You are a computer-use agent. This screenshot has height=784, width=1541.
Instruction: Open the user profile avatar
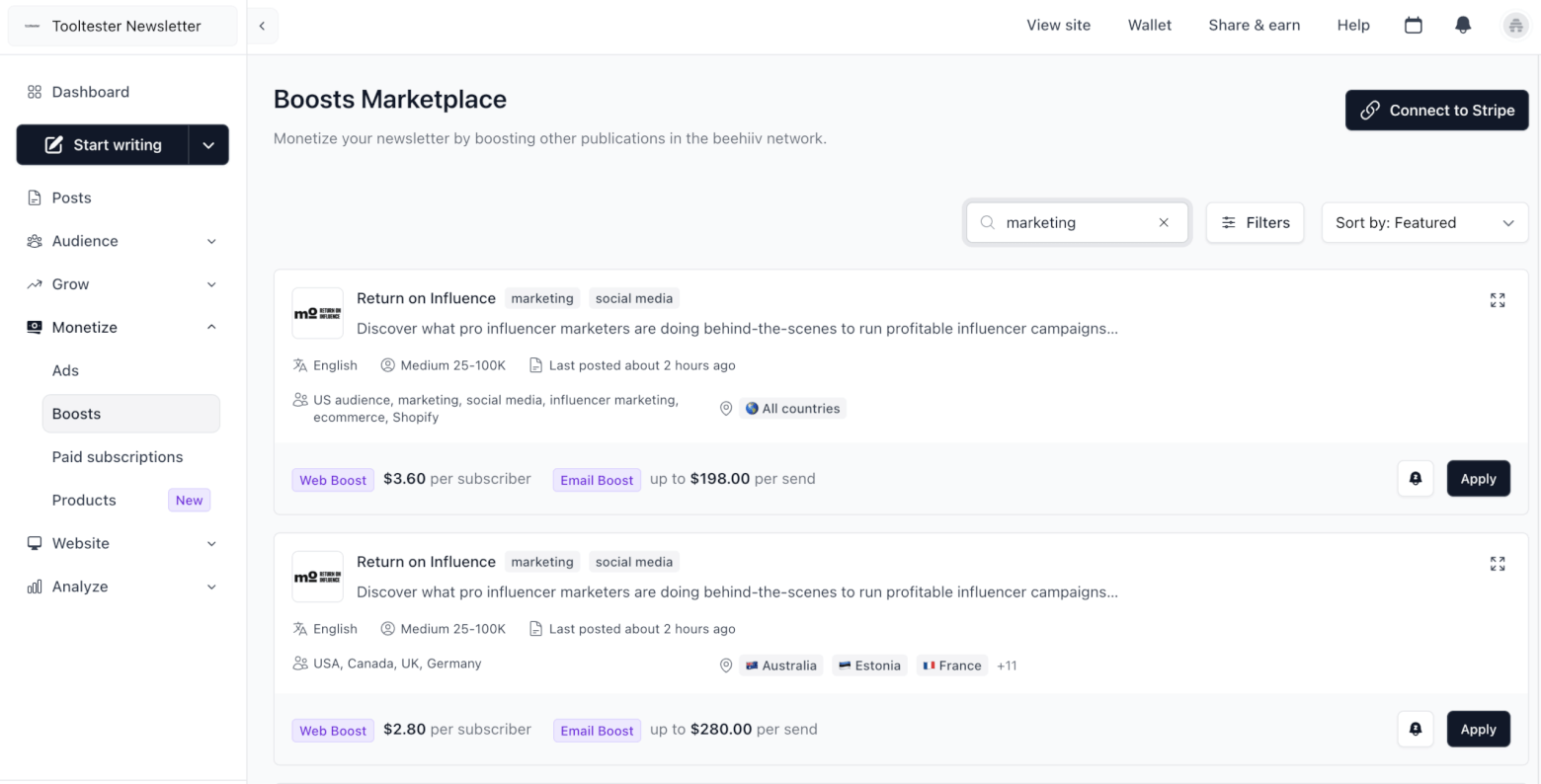tap(1514, 26)
